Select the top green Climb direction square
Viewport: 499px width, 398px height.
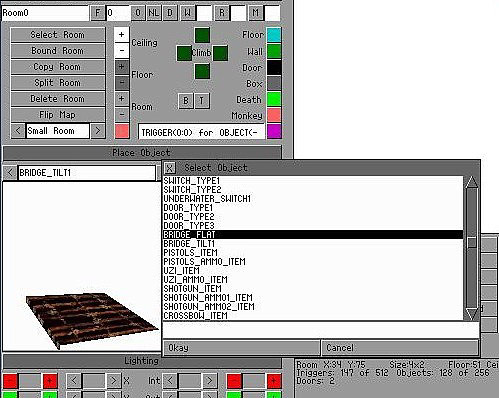[202, 35]
